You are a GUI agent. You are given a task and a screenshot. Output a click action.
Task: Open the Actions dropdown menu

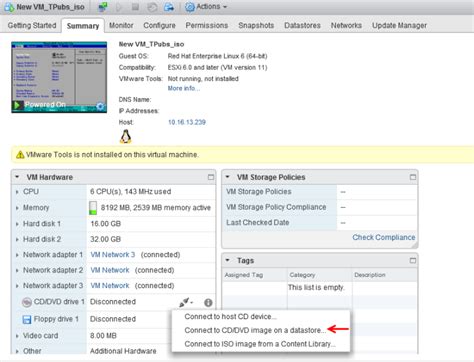coord(206,7)
